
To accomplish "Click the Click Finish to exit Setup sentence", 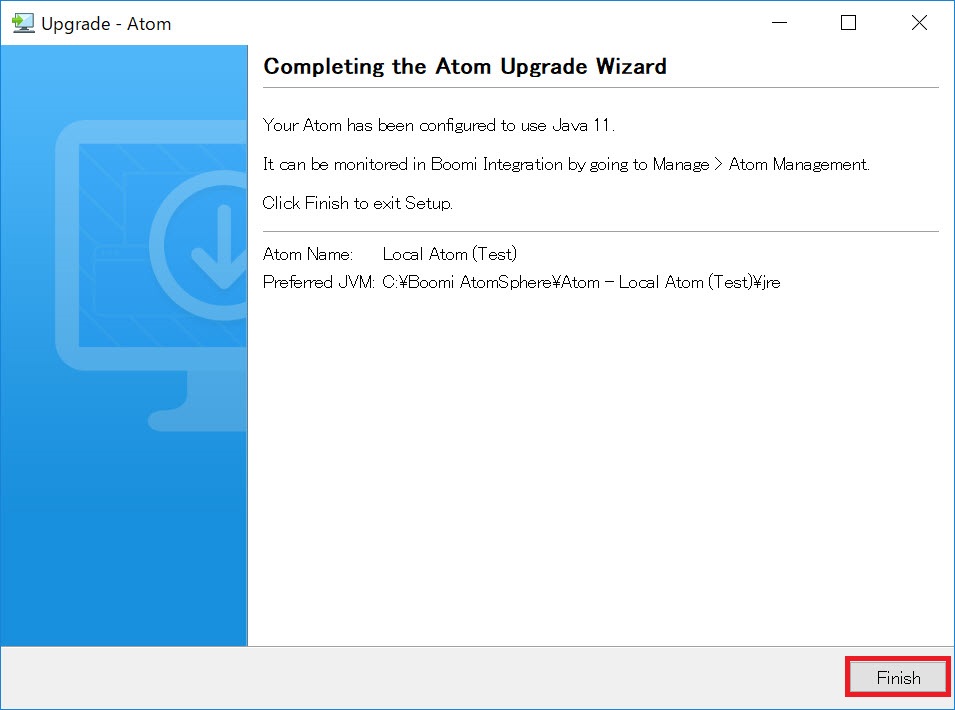I will 361,203.
